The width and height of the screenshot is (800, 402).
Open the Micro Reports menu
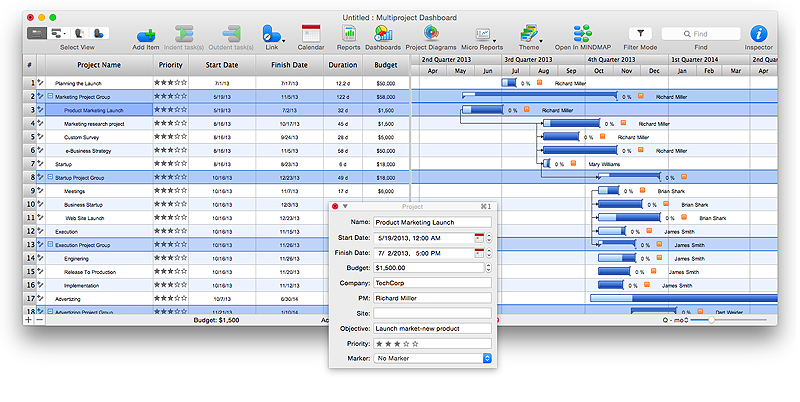pyautogui.click(x=484, y=34)
